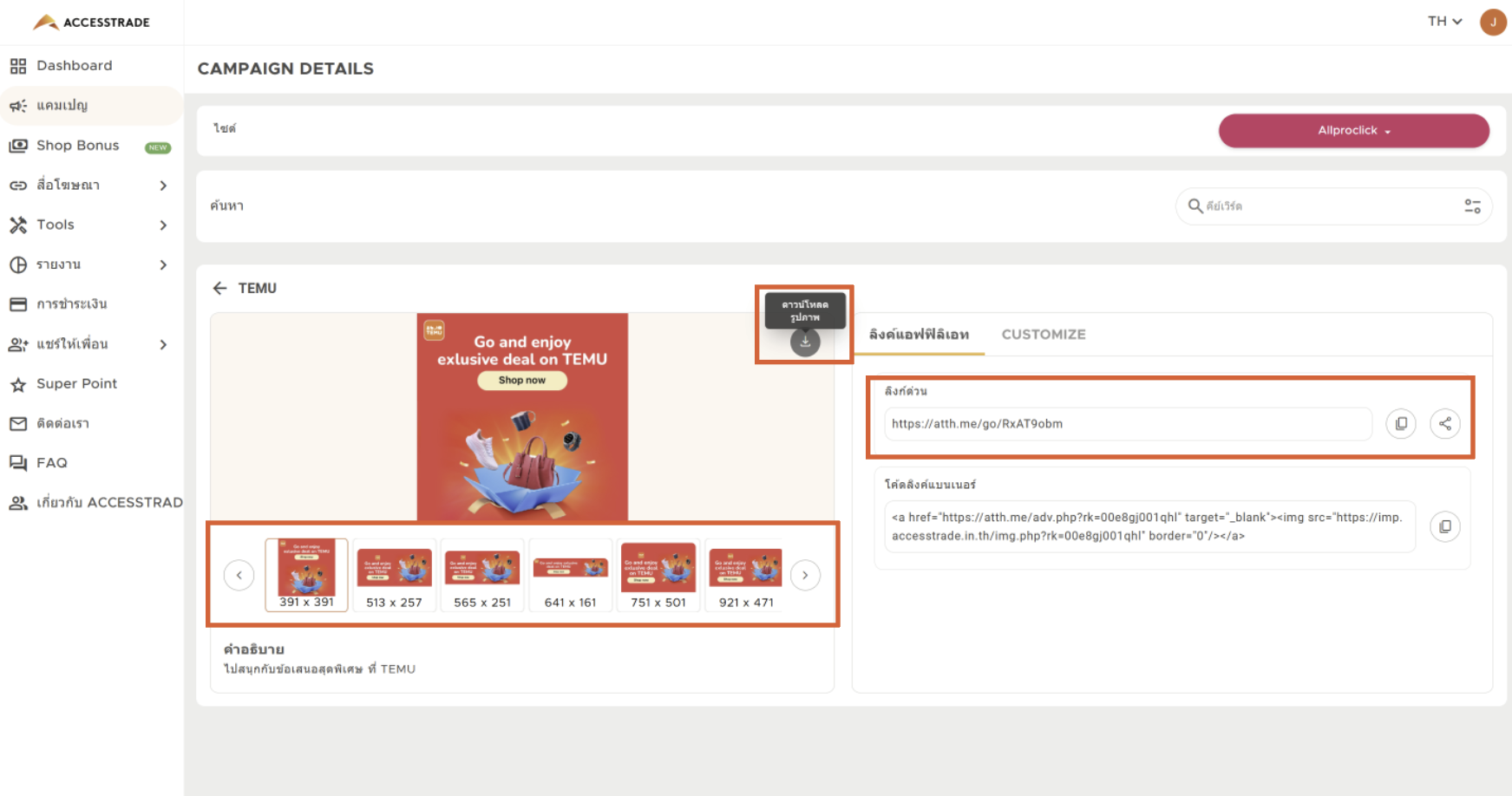Image resolution: width=1512 pixels, height=796 pixels.
Task: Click the โค้ดลิงค์แบนเนอร์ label
Action: (x=930, y=485)
